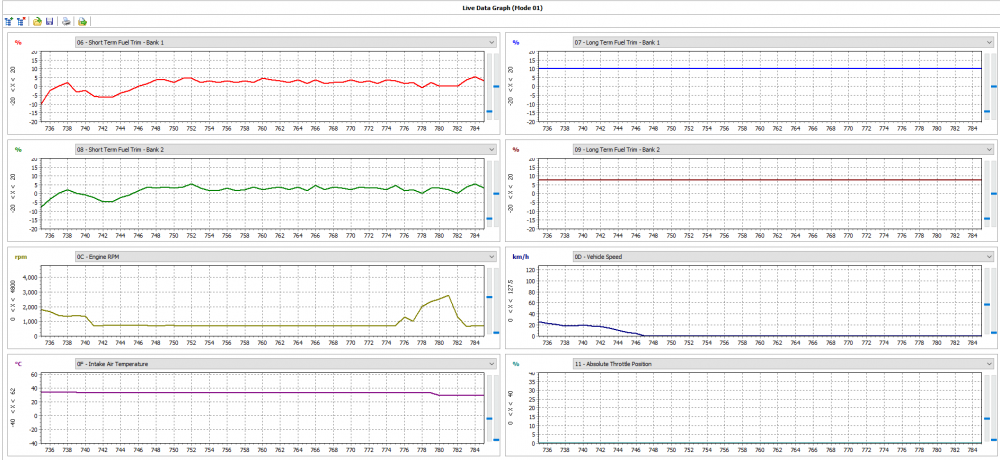Click the -40 < X < 62 range label
The width and height of the screenshot is (1000, 460).
click(x=13, y=409)
